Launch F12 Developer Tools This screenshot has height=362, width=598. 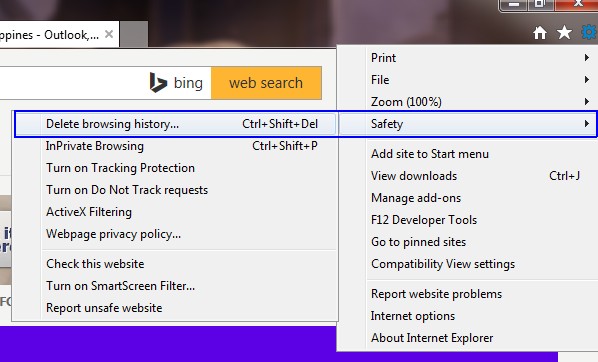468,220
